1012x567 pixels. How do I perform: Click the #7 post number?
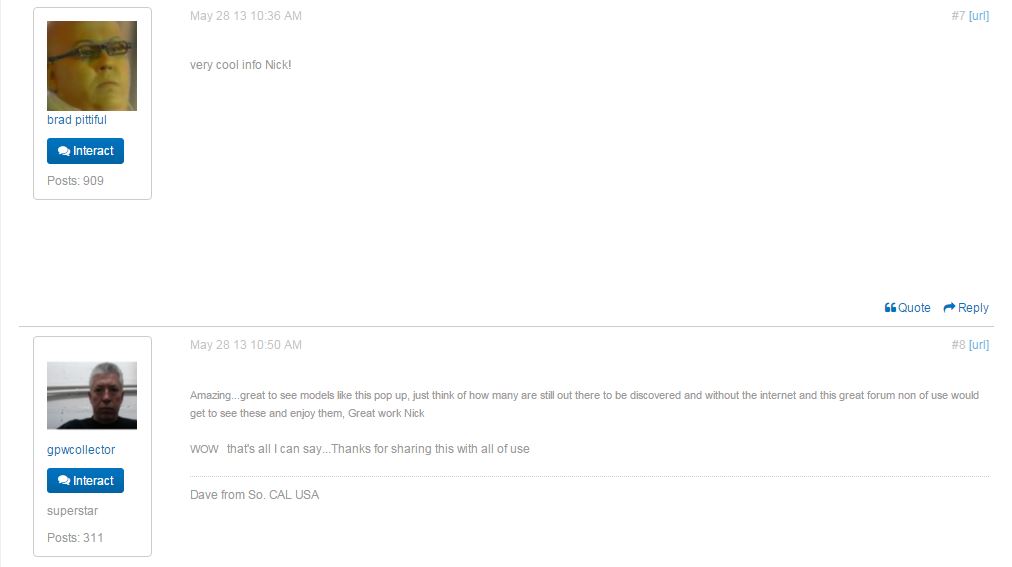click(x=958, y=16)
